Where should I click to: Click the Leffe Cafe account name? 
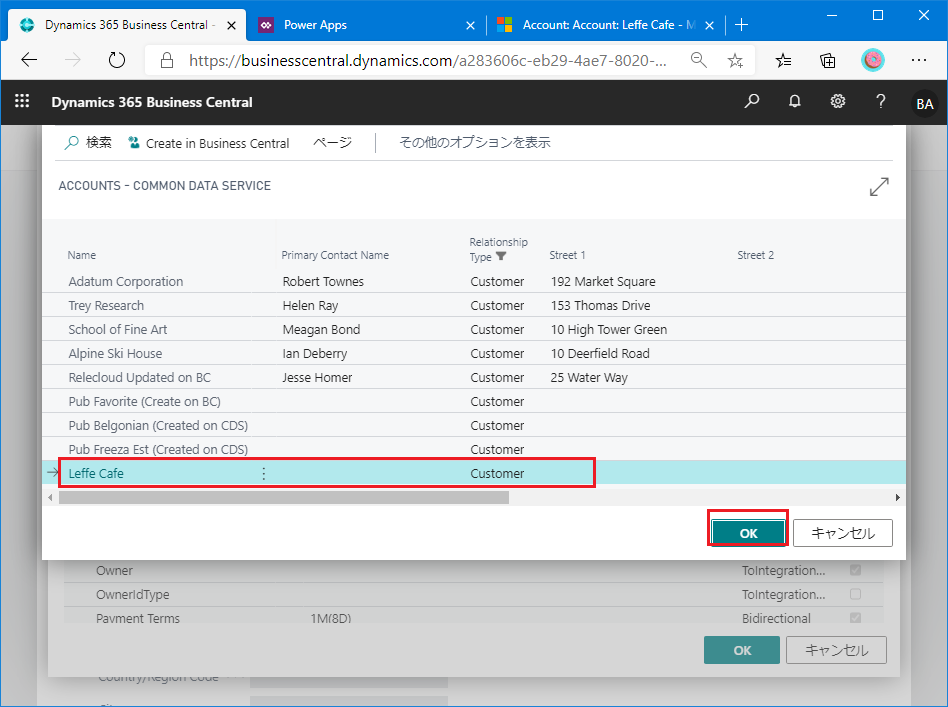96,474
